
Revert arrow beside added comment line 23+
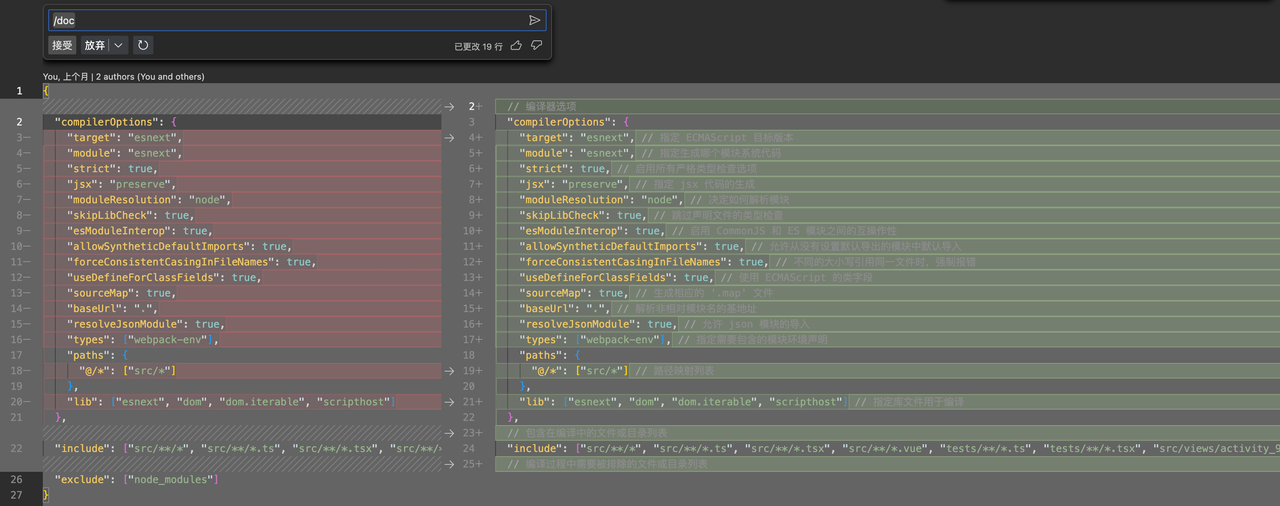point(450,433)
